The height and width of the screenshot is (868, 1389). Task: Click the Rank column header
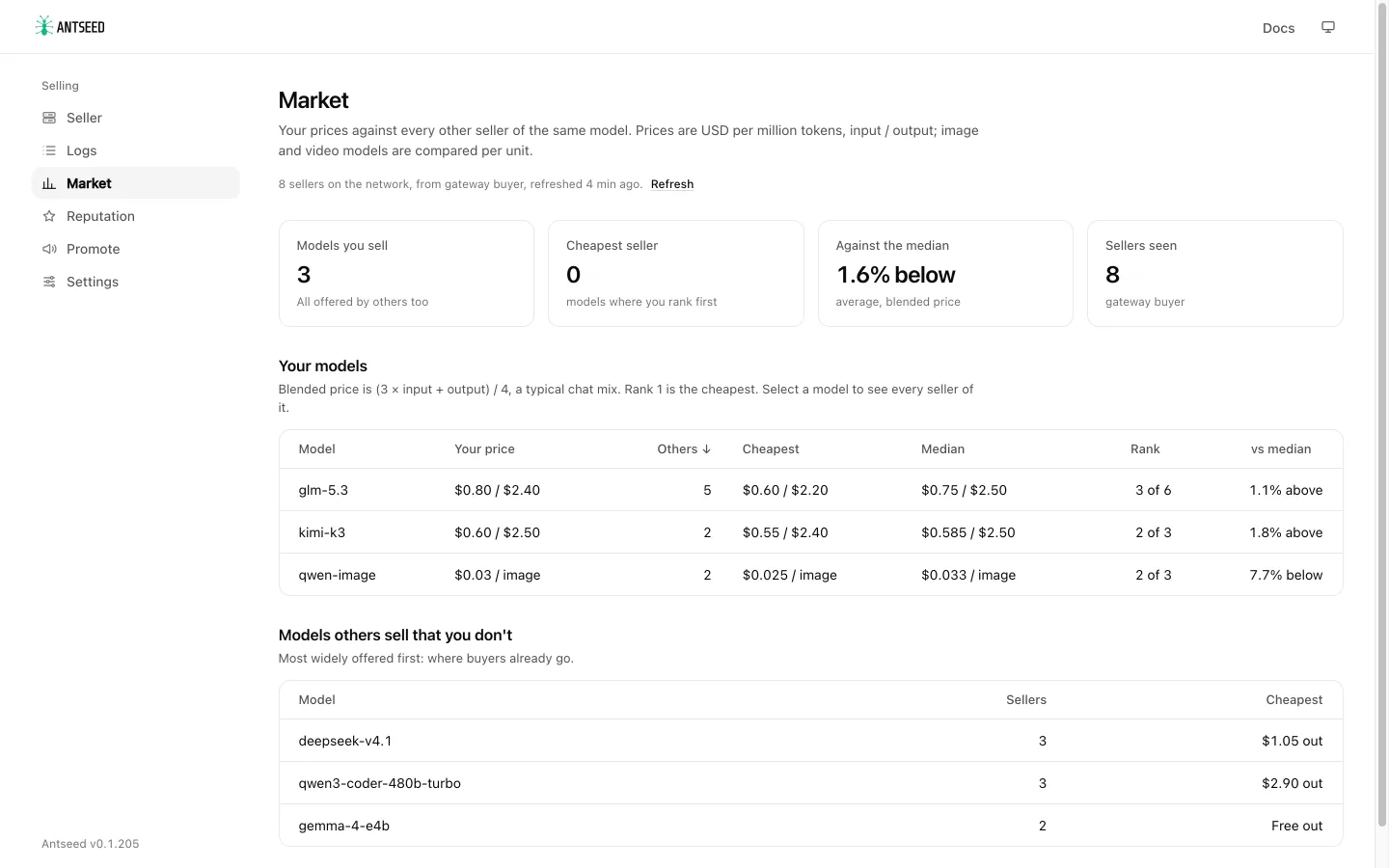(1145, 449)
